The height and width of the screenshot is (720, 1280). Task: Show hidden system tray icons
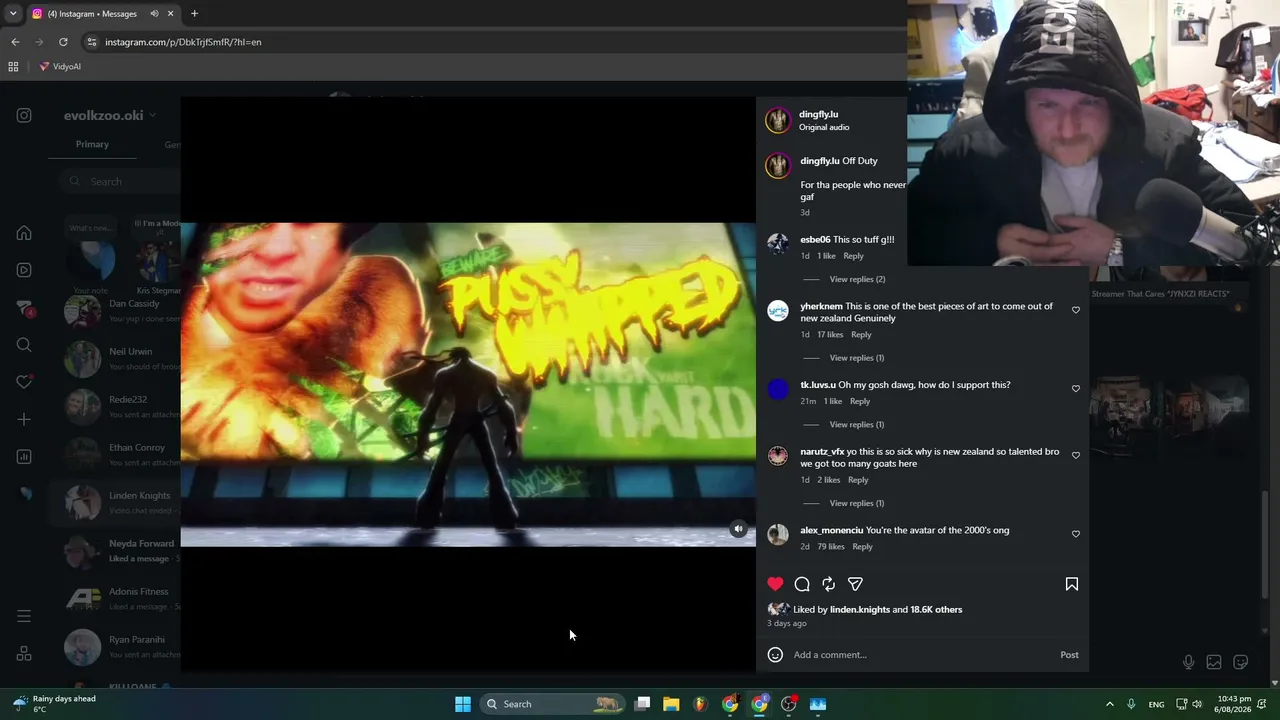click(x=1109, y=704)
